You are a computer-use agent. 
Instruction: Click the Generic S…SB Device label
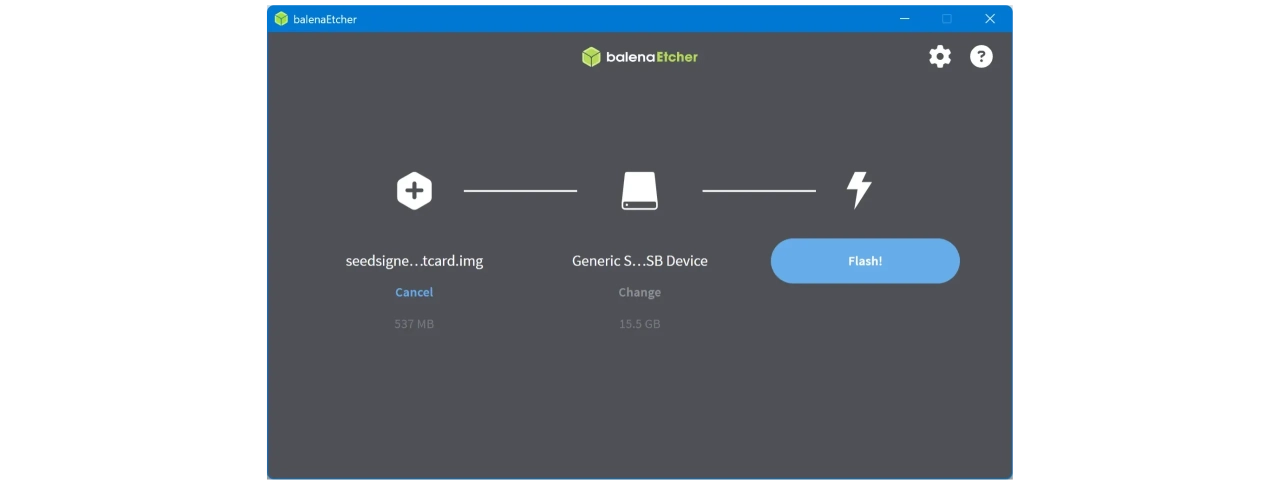(639, 261)
